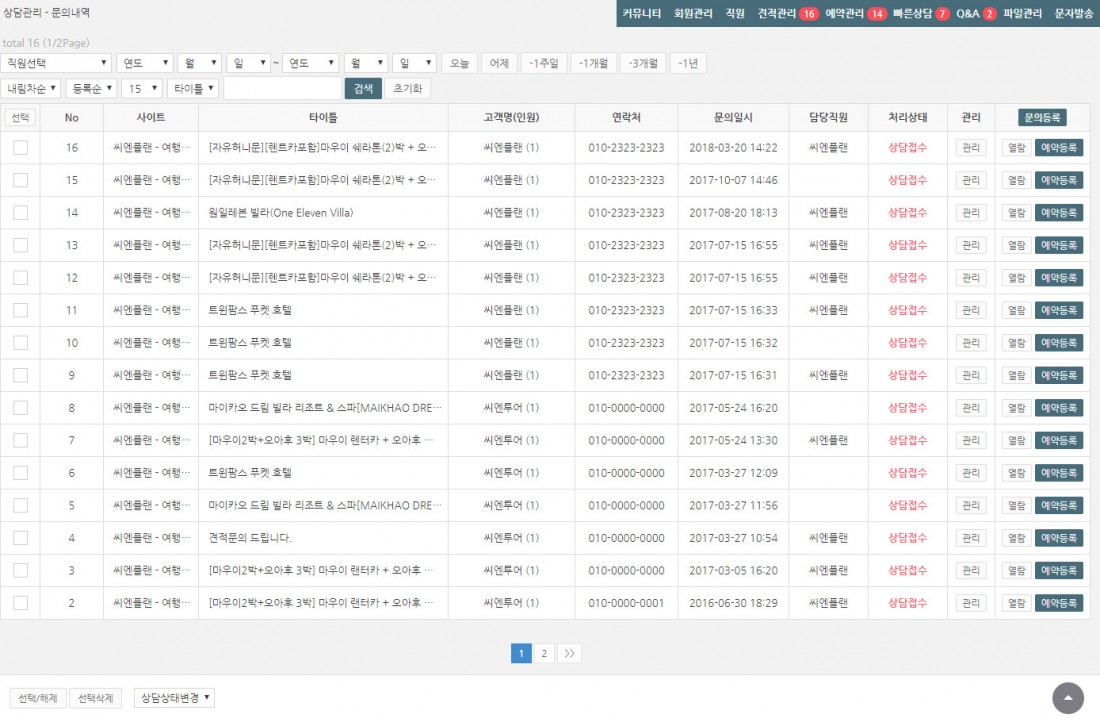Tick the checkbox for row No 15
Viewport: 1100px width, 722px height.
click(20, 180)
